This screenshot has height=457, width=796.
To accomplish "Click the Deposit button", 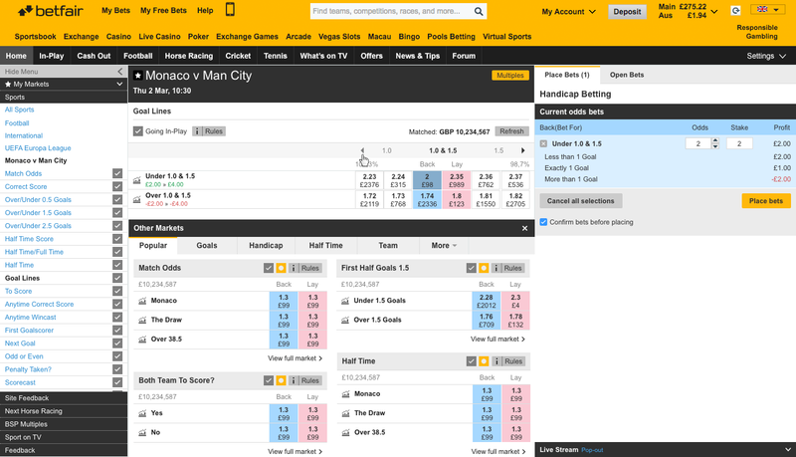I will tap(627, 12).
